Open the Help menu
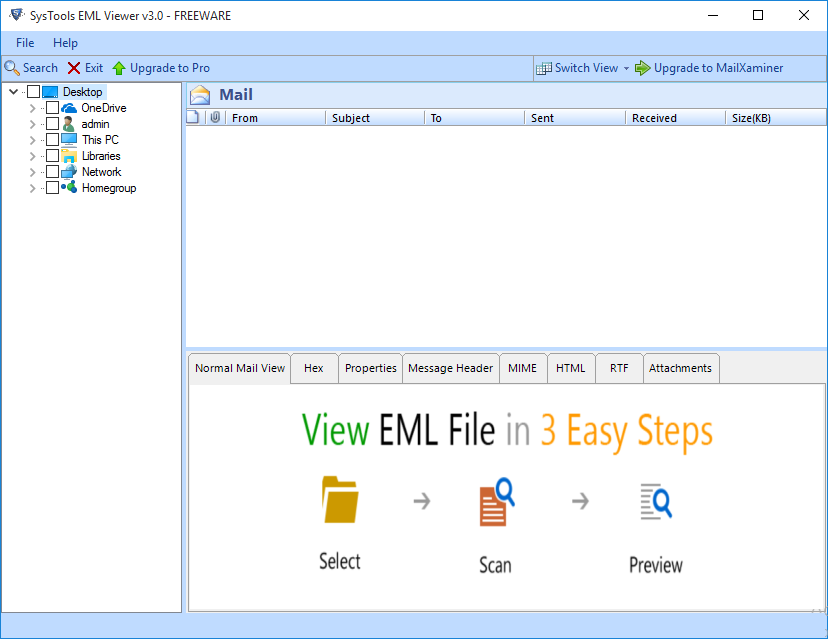828x639 pixels. point(65,43)
